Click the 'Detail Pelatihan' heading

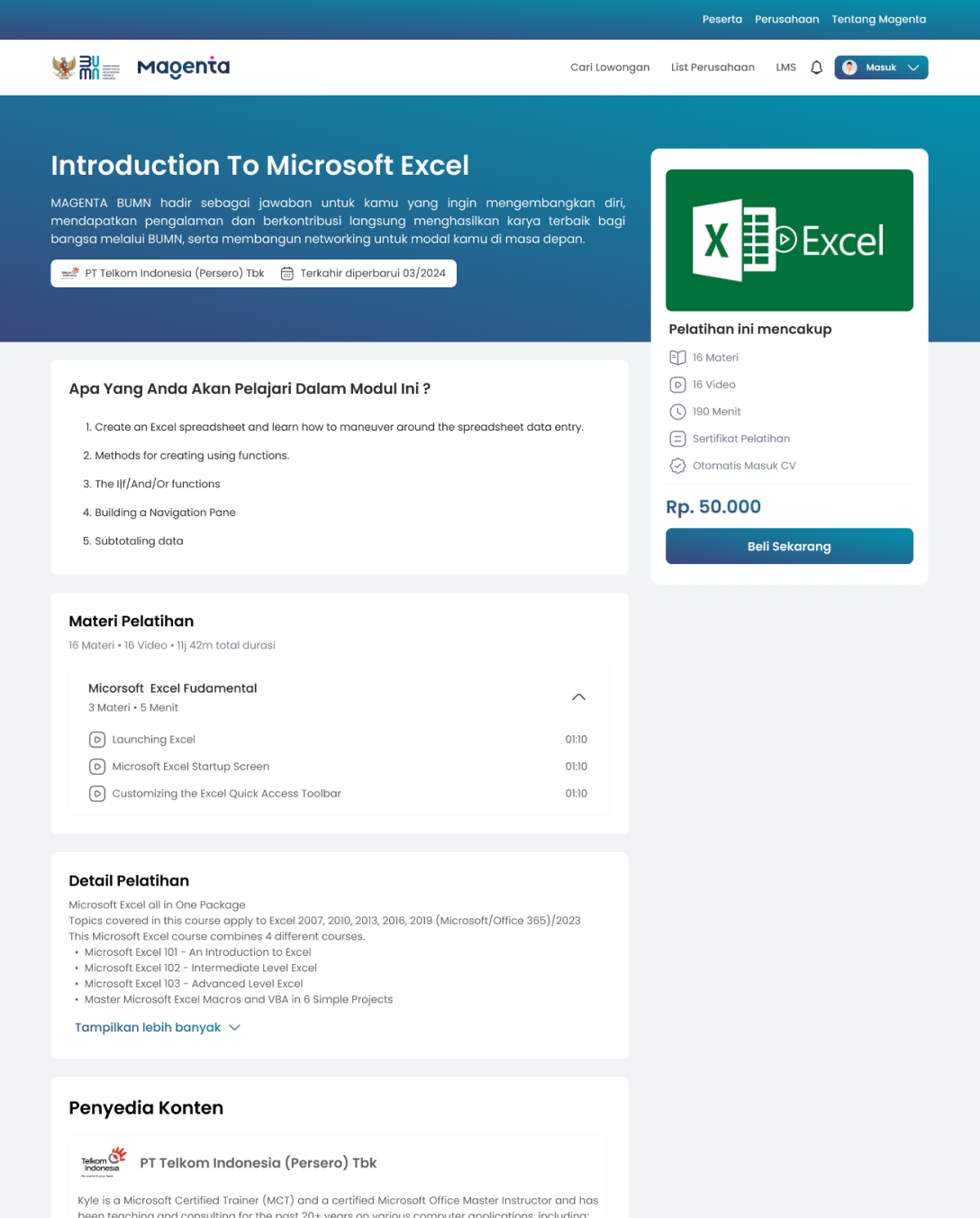(129, 881)
